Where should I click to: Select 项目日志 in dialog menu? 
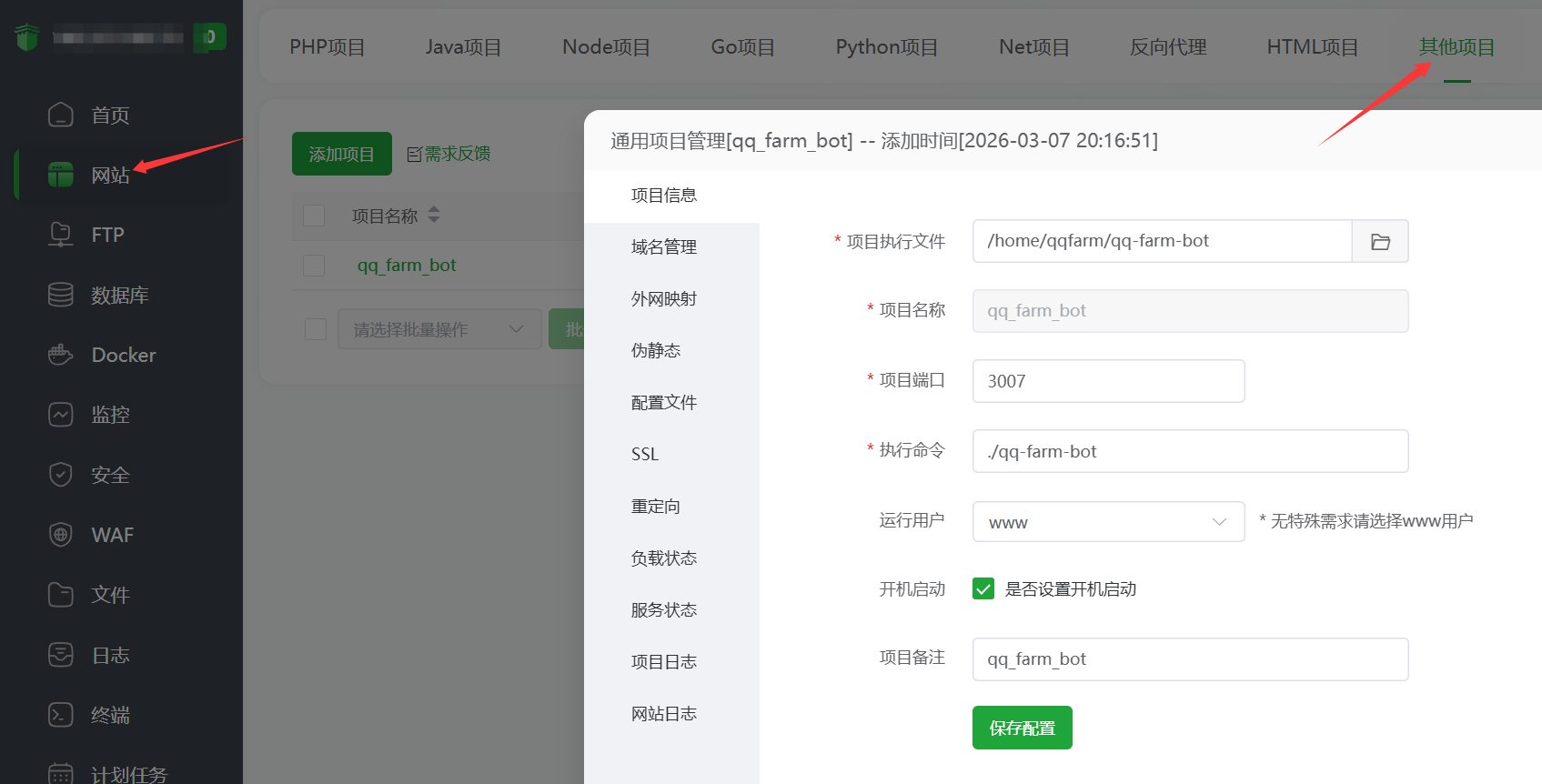[671, 662]
